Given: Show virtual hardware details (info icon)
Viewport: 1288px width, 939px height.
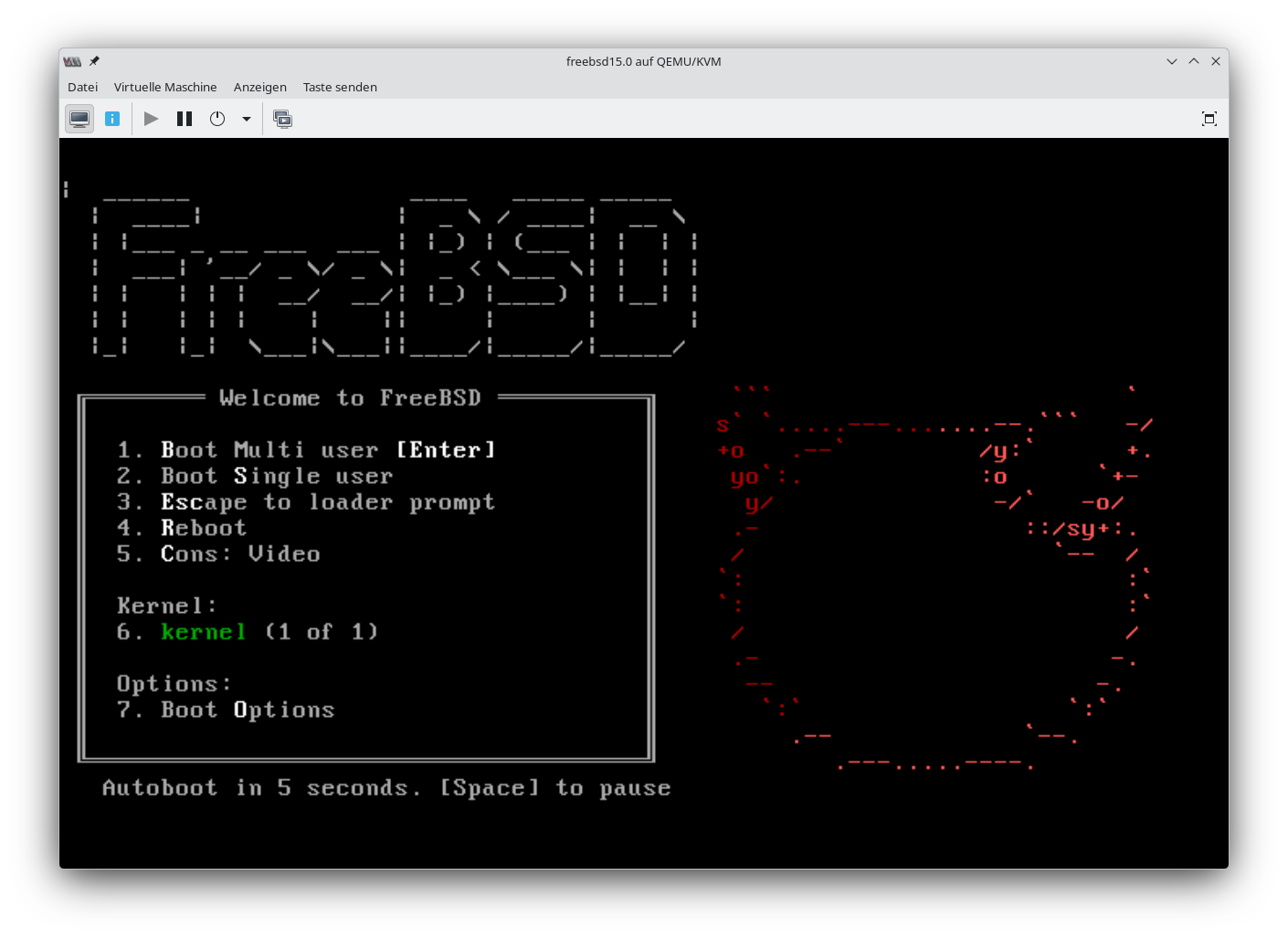Looking at the screenshot, I should pyautogui.click(x=112, y=119).
